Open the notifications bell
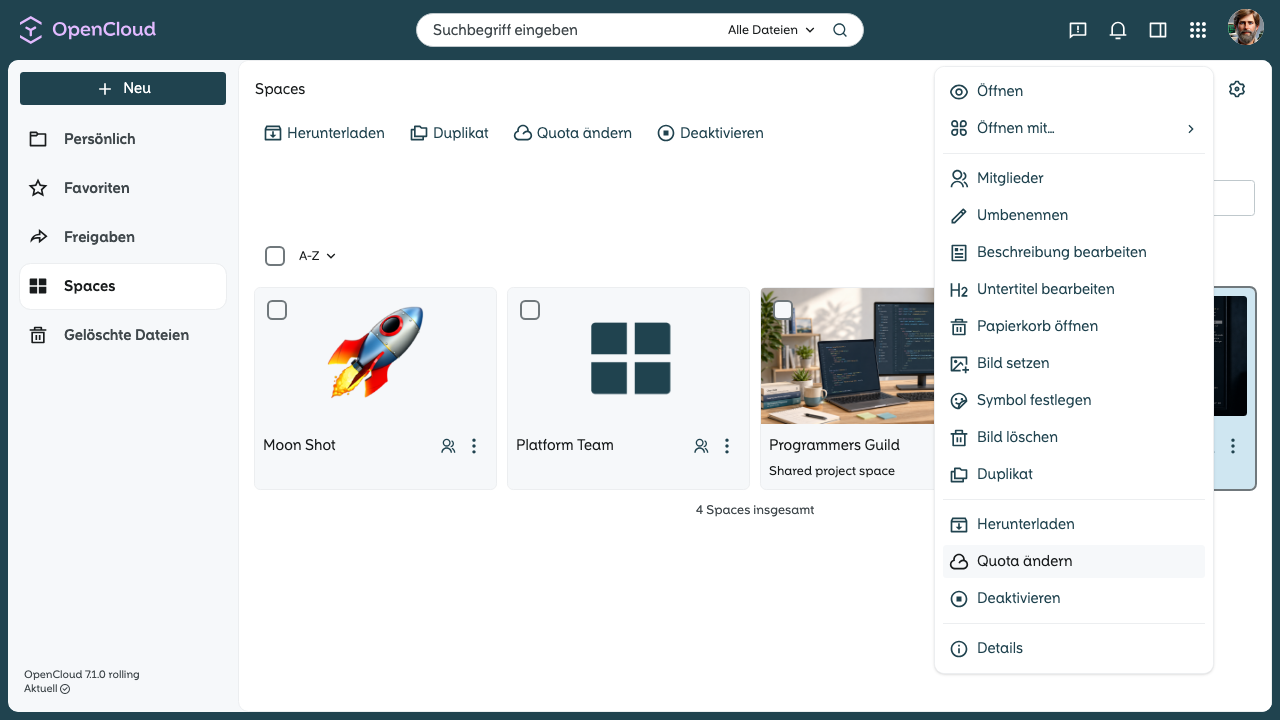Viewport: 1280px width, 720px height. pos(1118,30)
